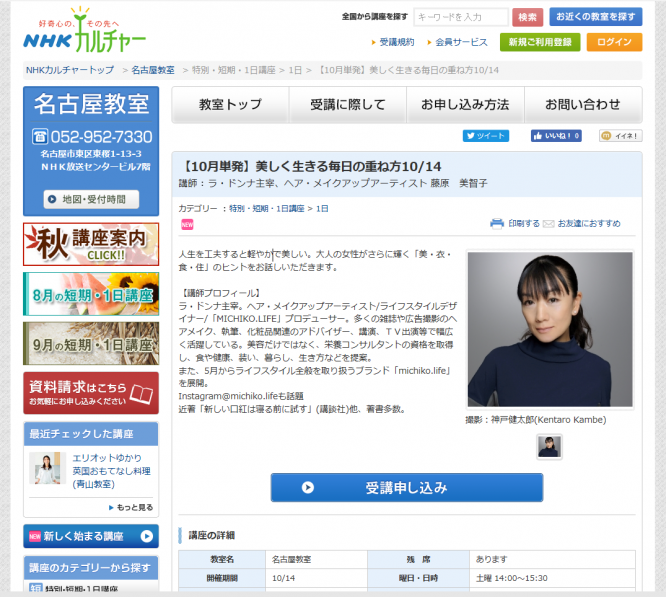666x597 pixels.
Task: Open 地図・受付時間 for Nagoya classroom
Action: (91, 199)
